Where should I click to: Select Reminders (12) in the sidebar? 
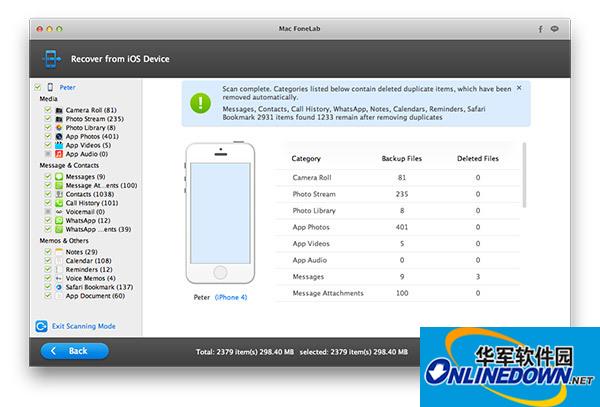coord(89,270)
